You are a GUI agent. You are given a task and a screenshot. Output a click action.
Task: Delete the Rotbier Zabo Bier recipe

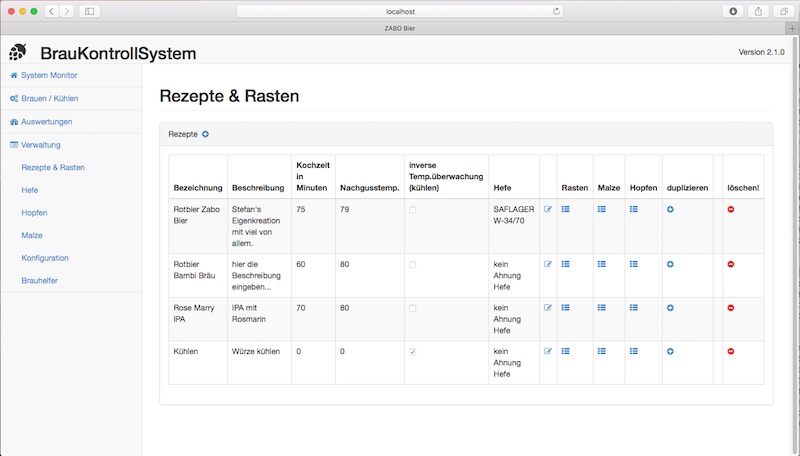pos(731,210)
